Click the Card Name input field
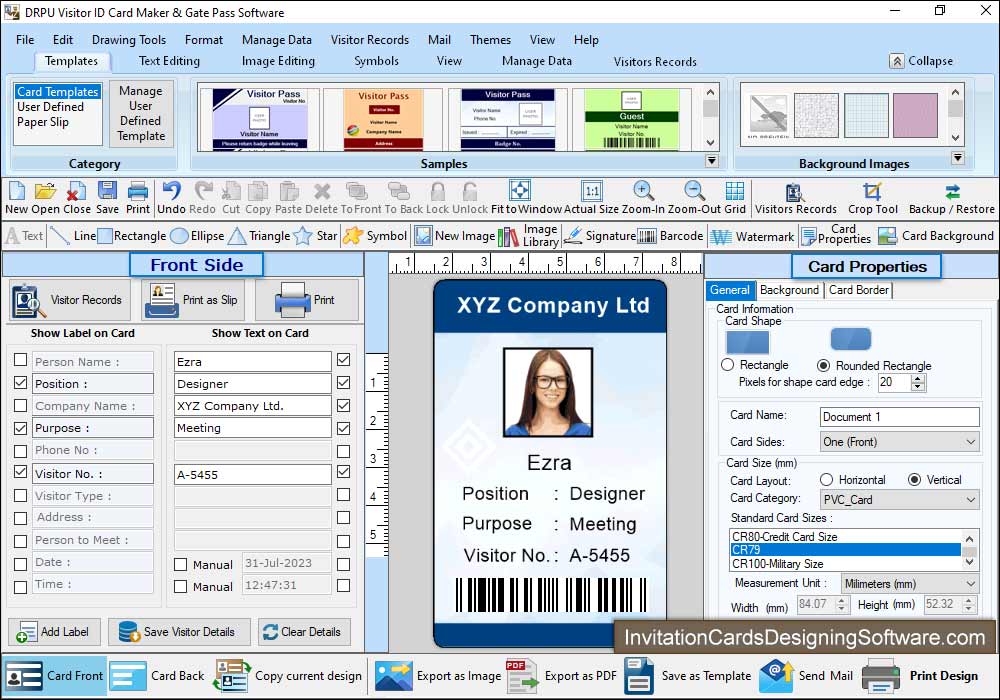Image resolution: width=1000 pixels, height=700 pixels. [x=899, y=416]
